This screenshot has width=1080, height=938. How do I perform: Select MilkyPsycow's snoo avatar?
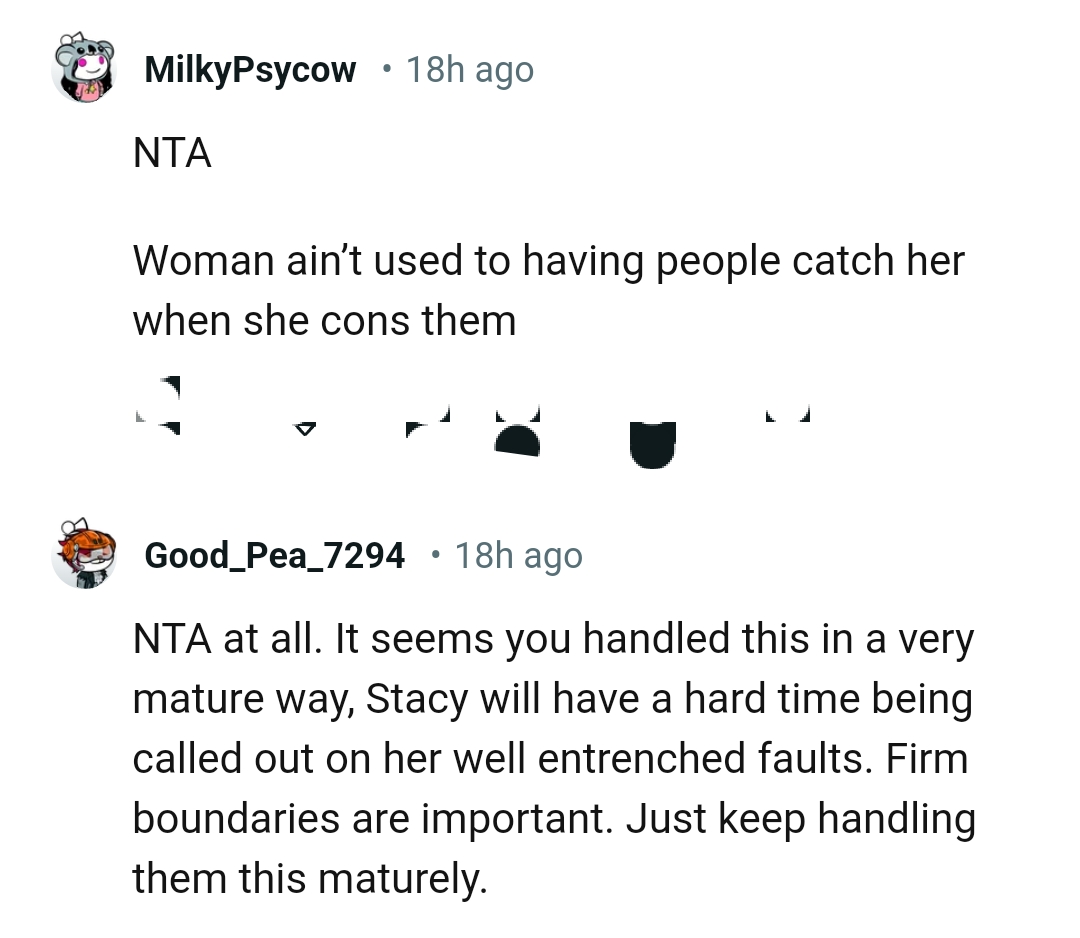tap(85, 68)
